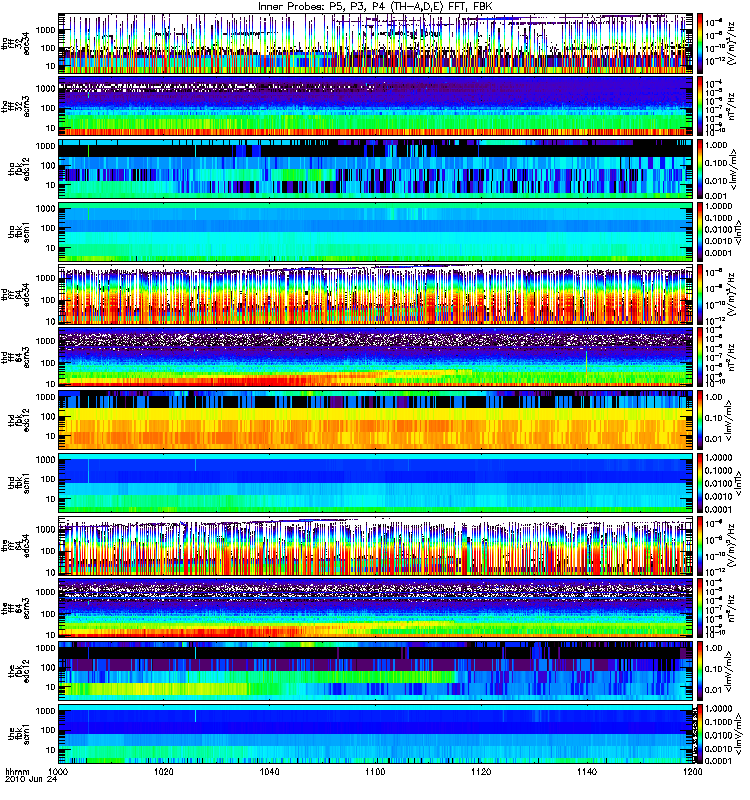Click the 'thd fff 64 scm3' panel label
This screenshot has height=800, width=750.
pyautogui.click(x=16, y=358)
